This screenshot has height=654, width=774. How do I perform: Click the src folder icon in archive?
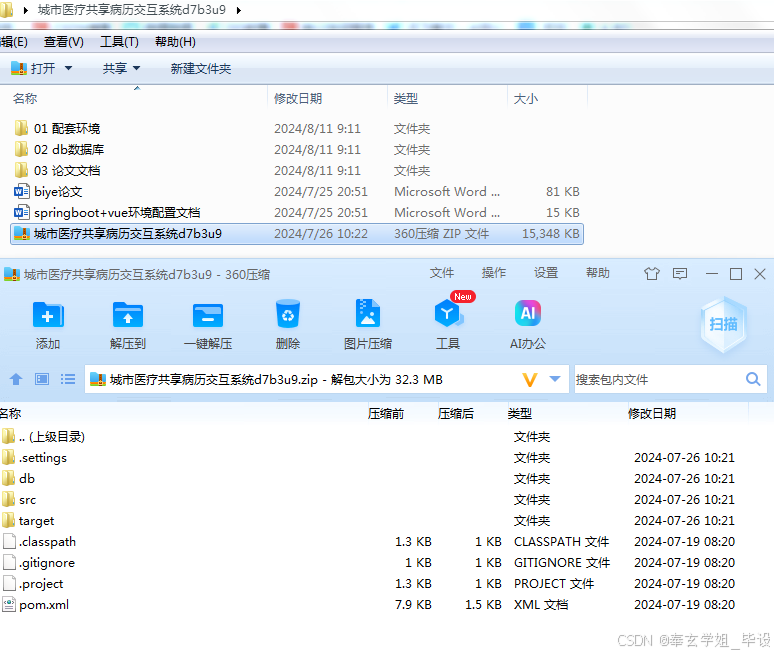click(8, 500)
